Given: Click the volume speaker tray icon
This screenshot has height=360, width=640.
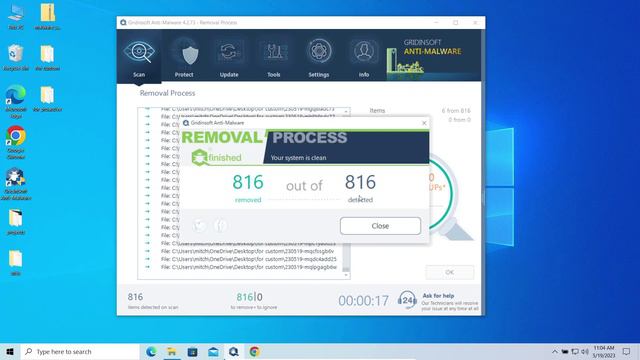Looking at the screenshot, I should (x=585, y=351).
